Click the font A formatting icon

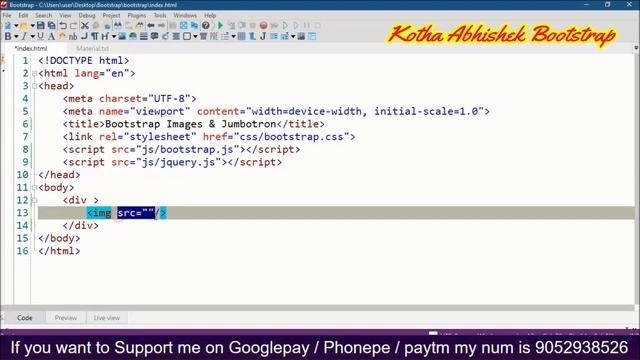(51, 36)
